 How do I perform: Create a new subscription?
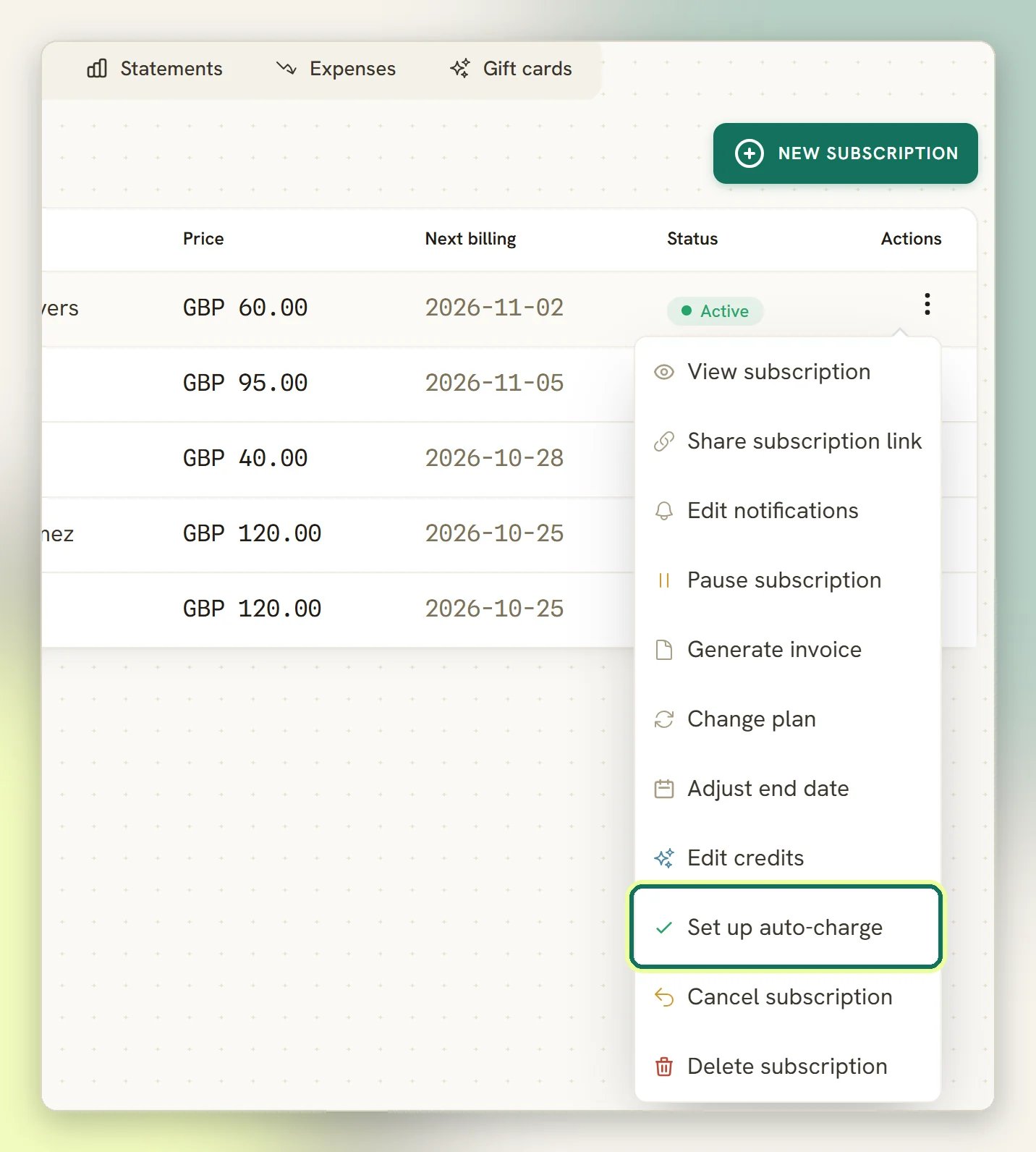845,153
